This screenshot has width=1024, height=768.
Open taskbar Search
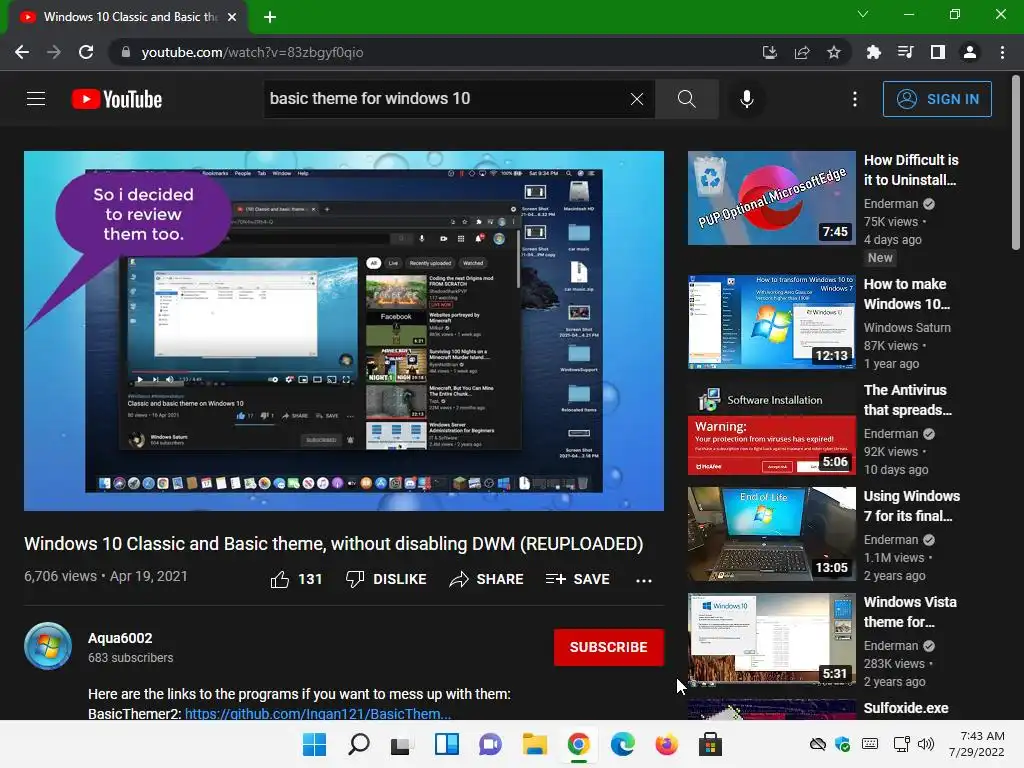pos(359,744)
